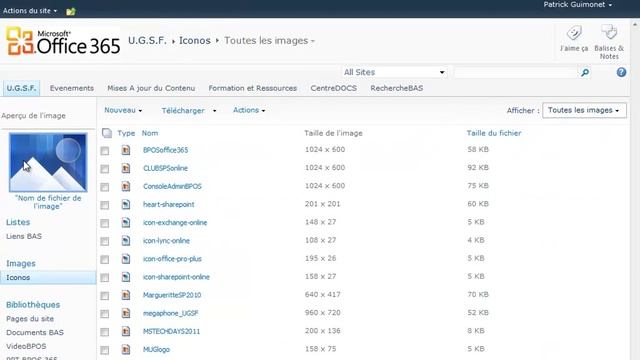Click the file type icon for MUGlogo
Viewport: 640px width, 360px height.
point(126,349)
